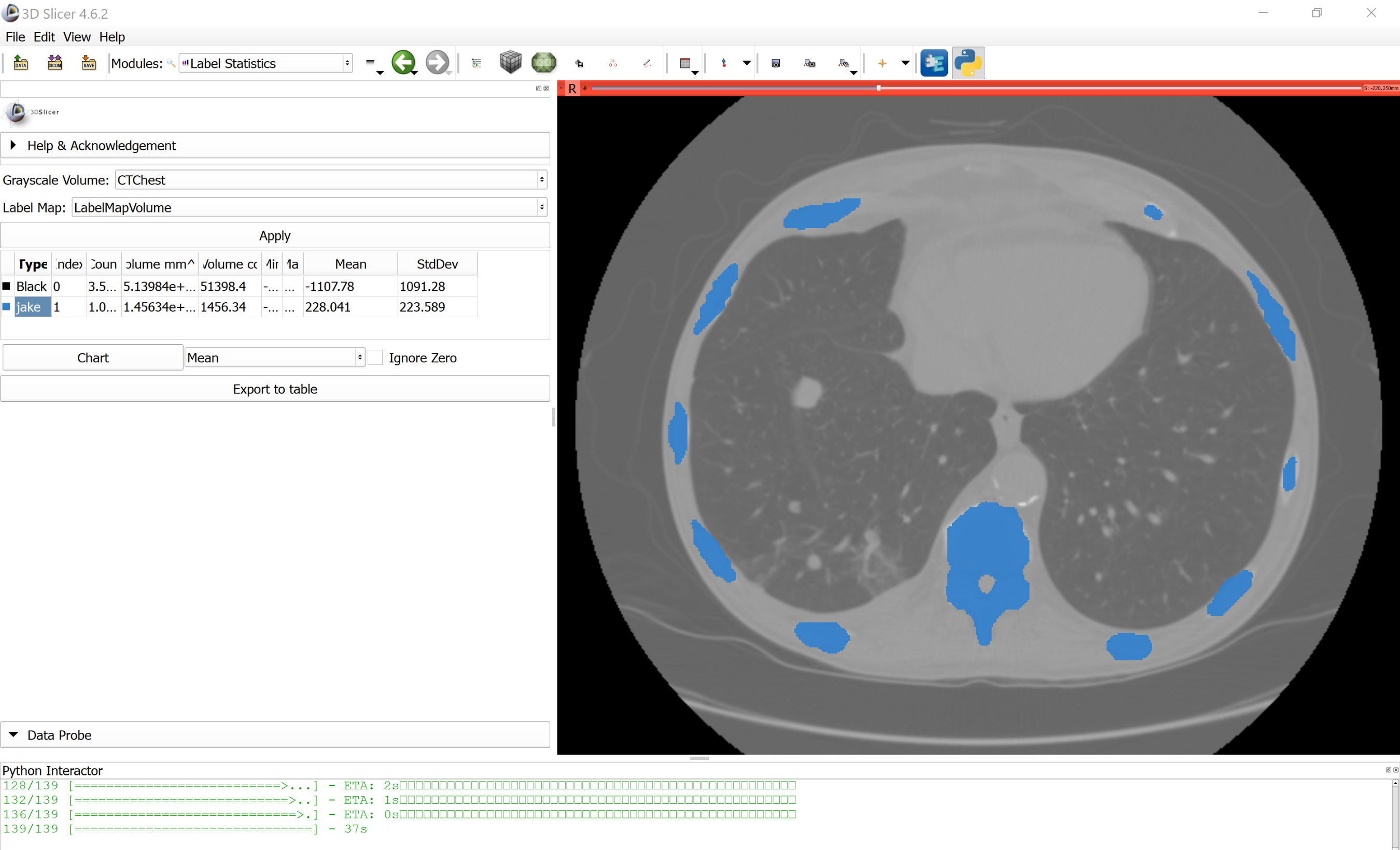
Task: Open the File menu
Action: tap(16, 37)
